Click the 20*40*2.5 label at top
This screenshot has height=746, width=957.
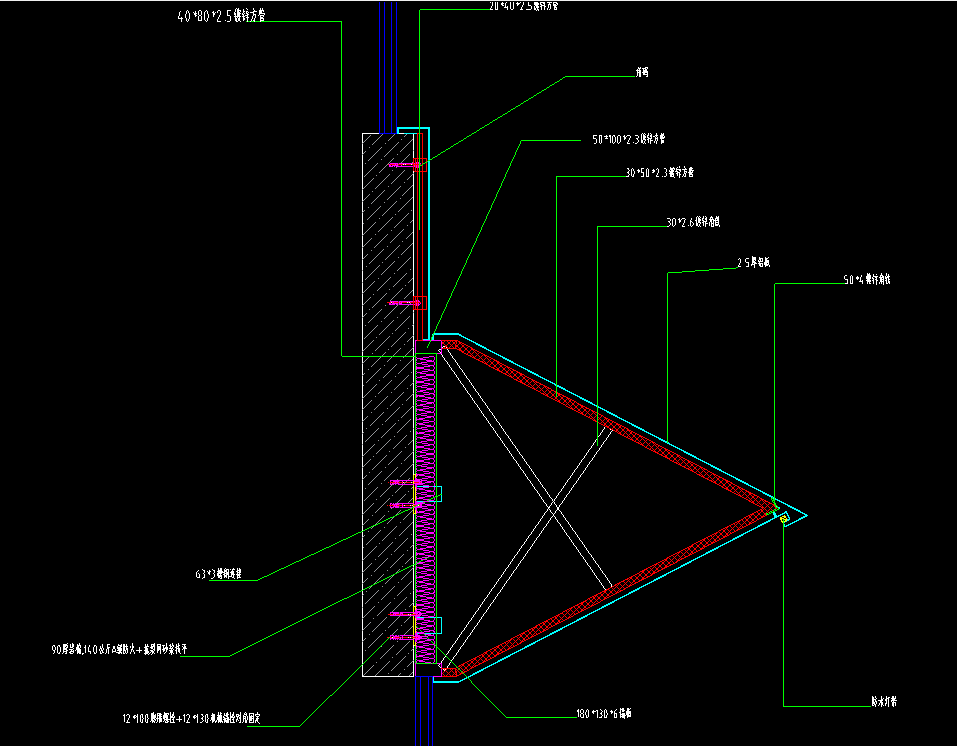(x=523, y=6)
